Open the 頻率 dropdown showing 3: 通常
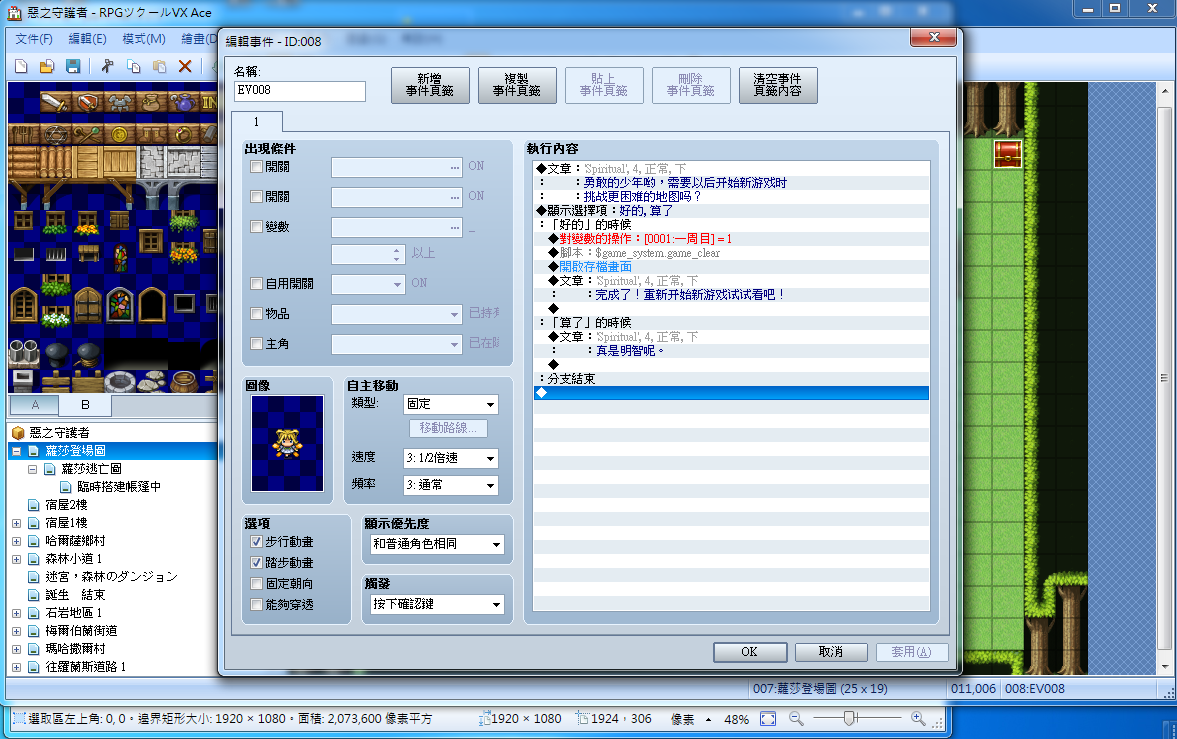1177x739 pixels. click(x=450, y=485)
